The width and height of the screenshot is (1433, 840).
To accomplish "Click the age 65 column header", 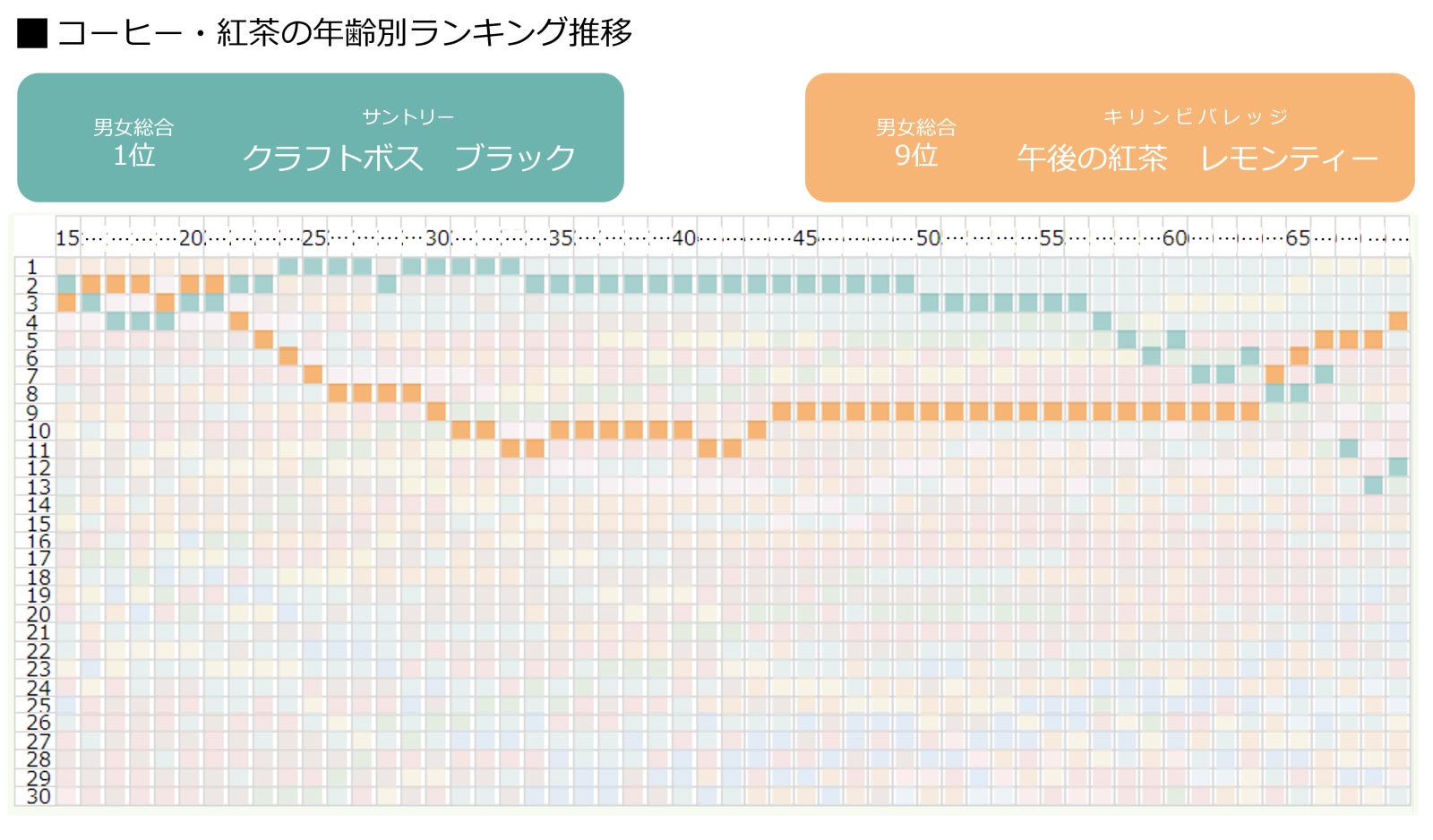I will [x=1298, y=238].
